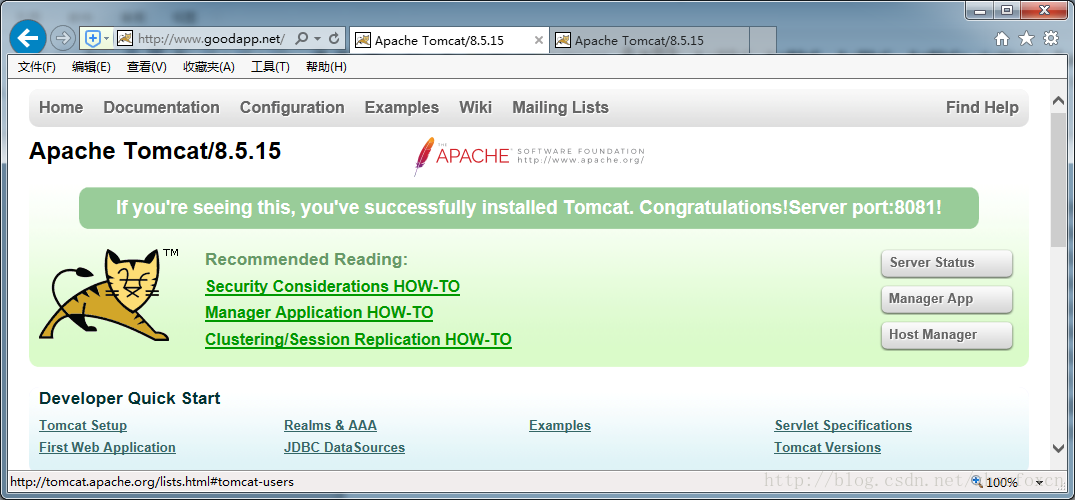1075x500 pixels.
Task: Switch to the second Apache Tomcat/8.5.15 tab
Action: point(649,40)
